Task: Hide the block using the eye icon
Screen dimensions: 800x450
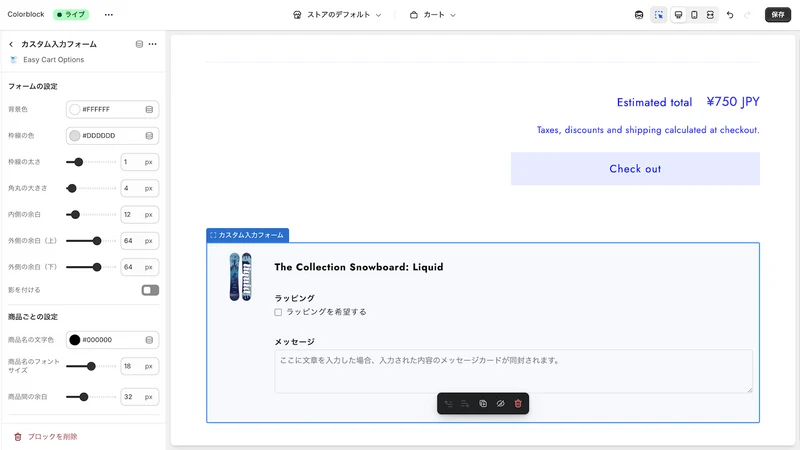Action: coord(501,404)
